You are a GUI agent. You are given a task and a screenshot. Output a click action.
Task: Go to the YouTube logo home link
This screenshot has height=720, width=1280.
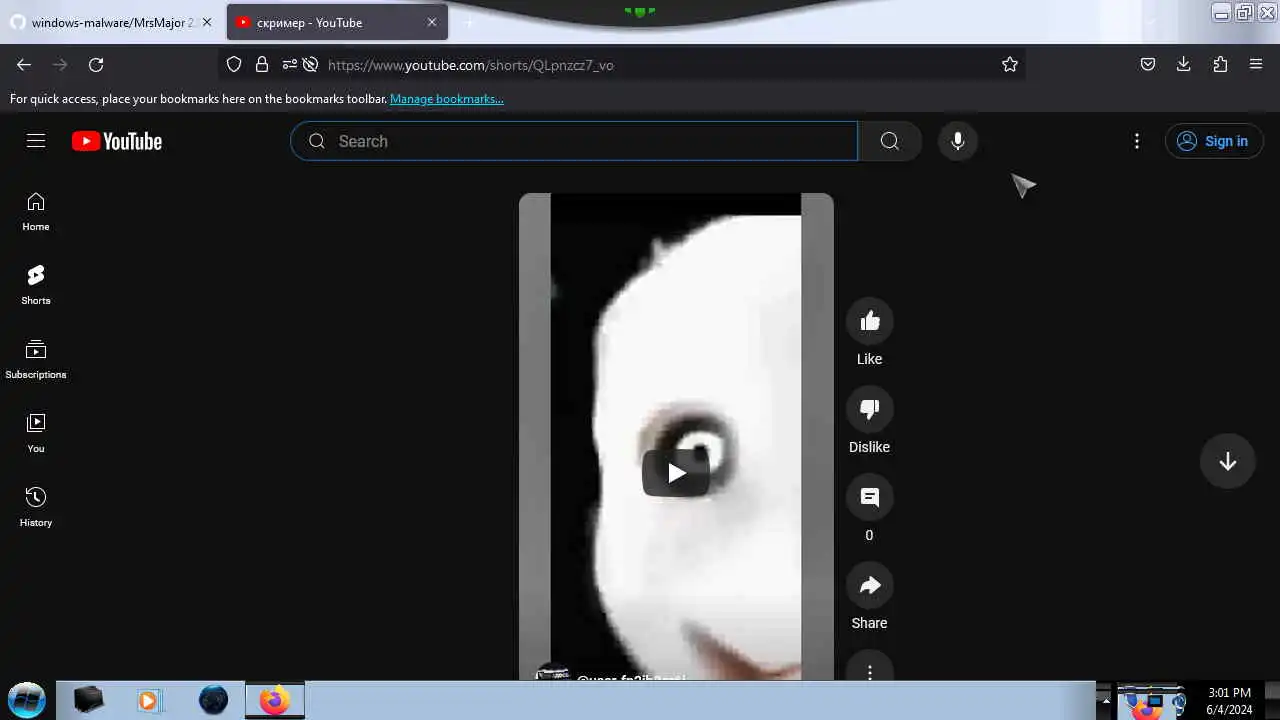[x=117, y=141]
